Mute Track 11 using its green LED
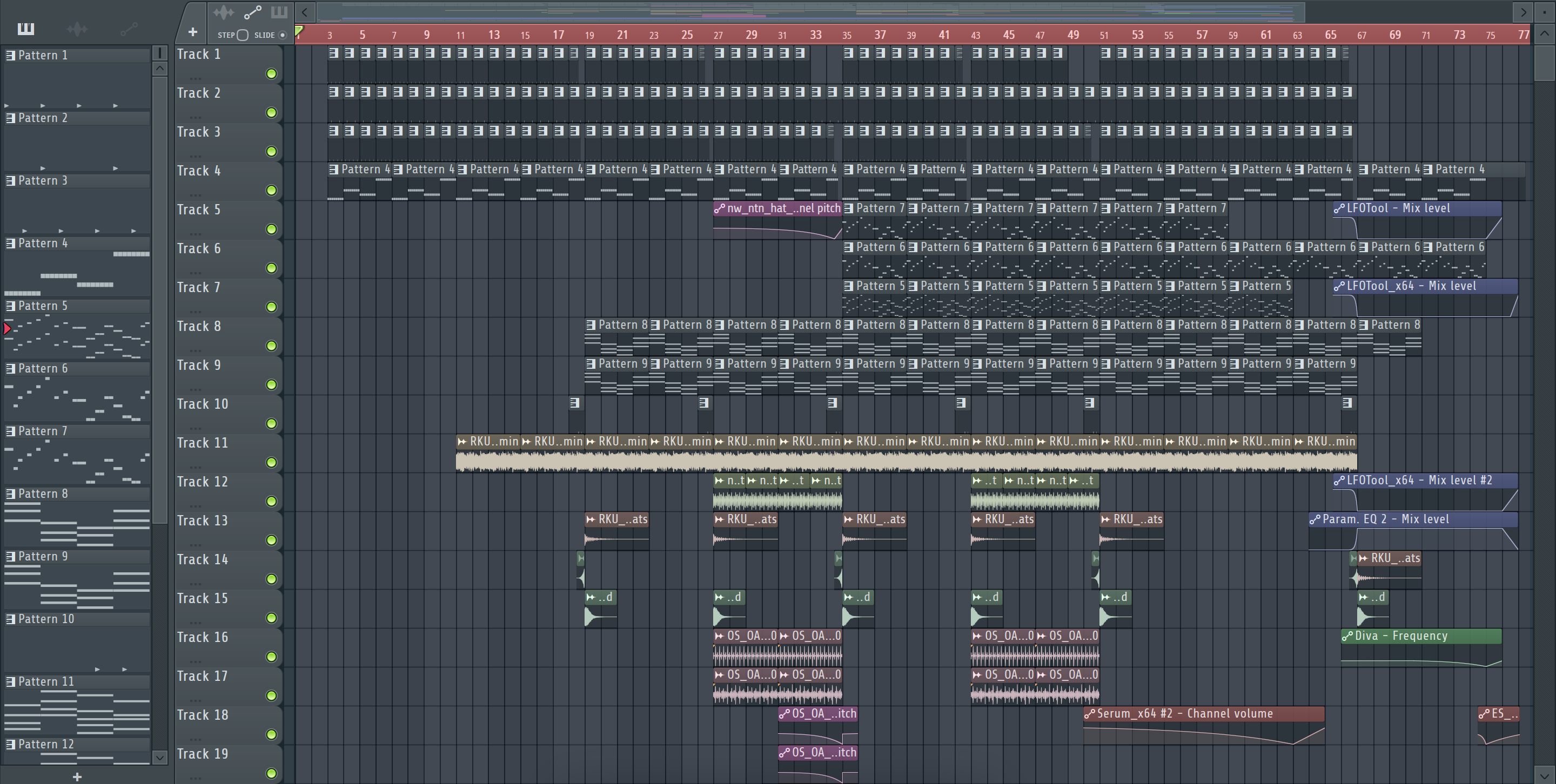The image size is (1556, 784). 271,462
